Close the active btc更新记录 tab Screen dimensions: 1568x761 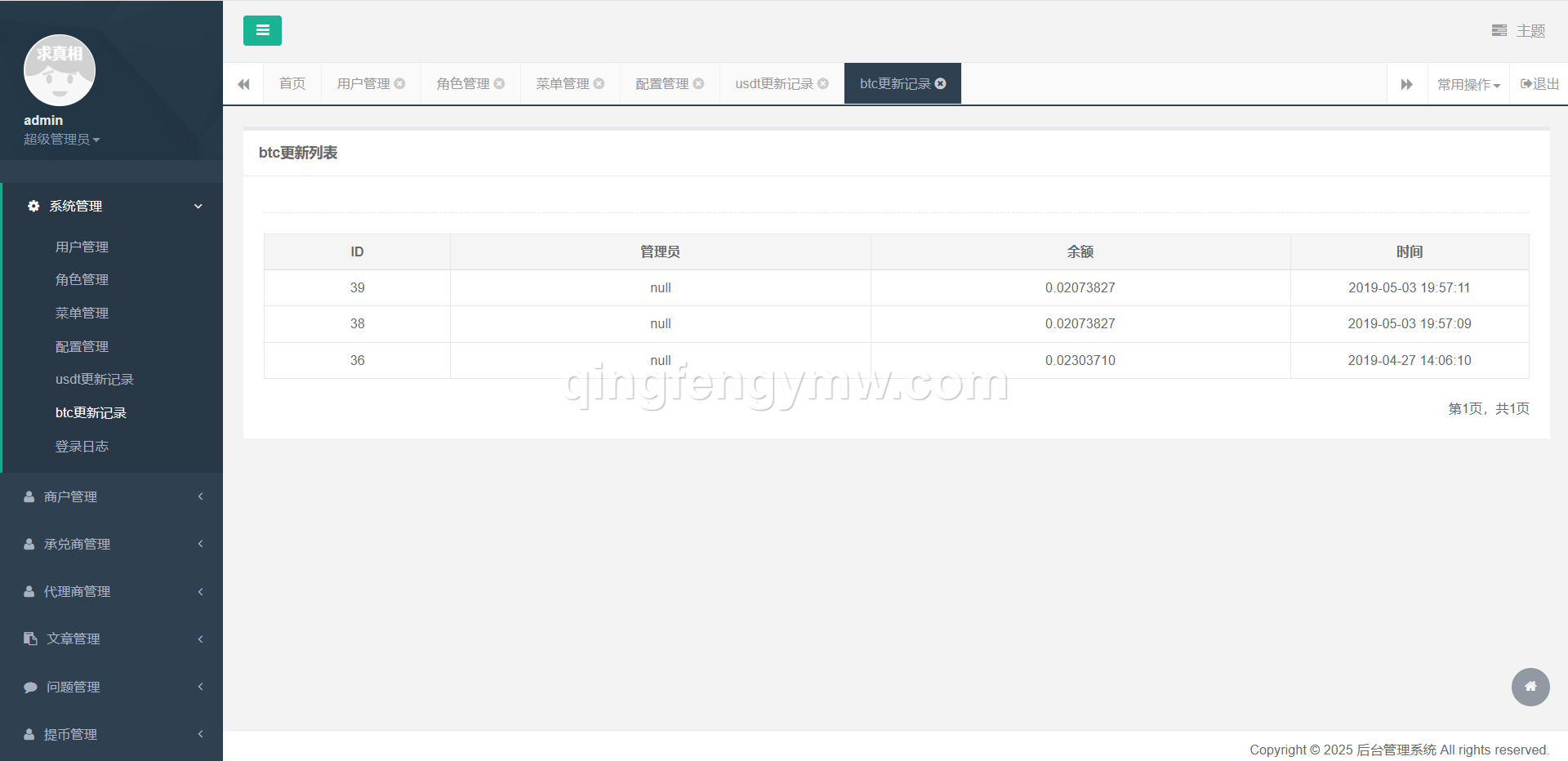point(941,83)
